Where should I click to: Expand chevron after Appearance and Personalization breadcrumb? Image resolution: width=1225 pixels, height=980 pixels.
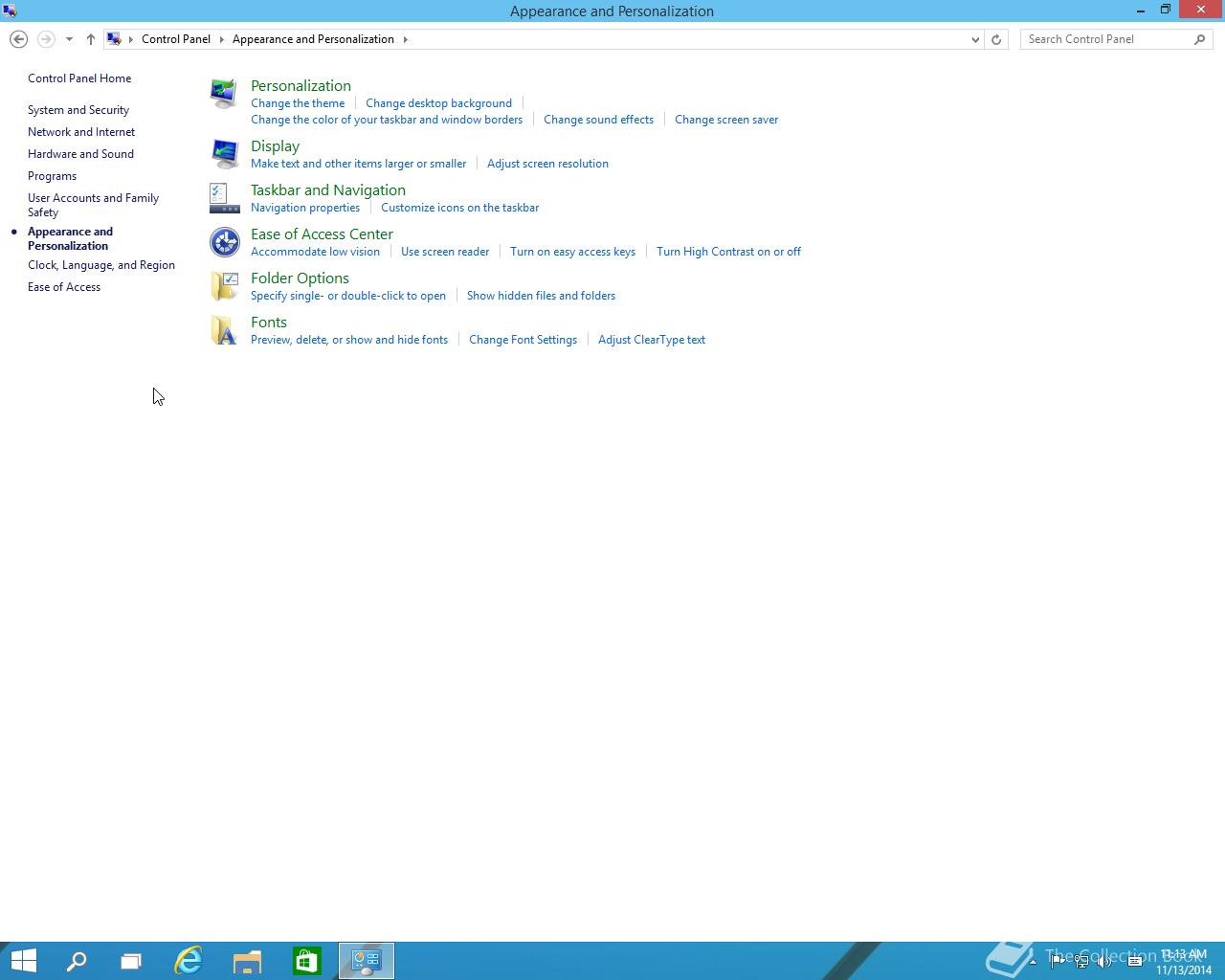click(405, 39)
